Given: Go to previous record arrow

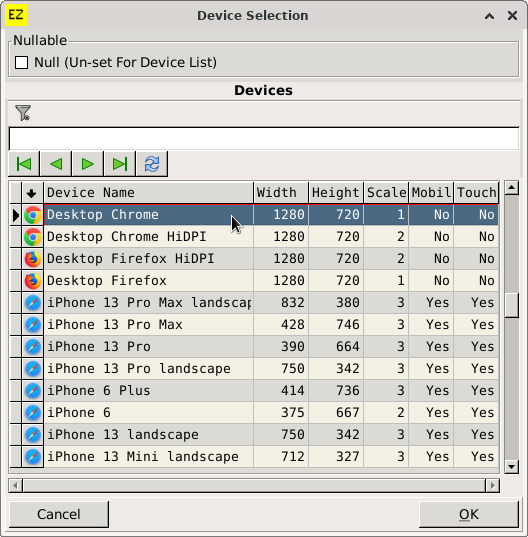Looking at the screenshot, I should (x=56, y=164).
